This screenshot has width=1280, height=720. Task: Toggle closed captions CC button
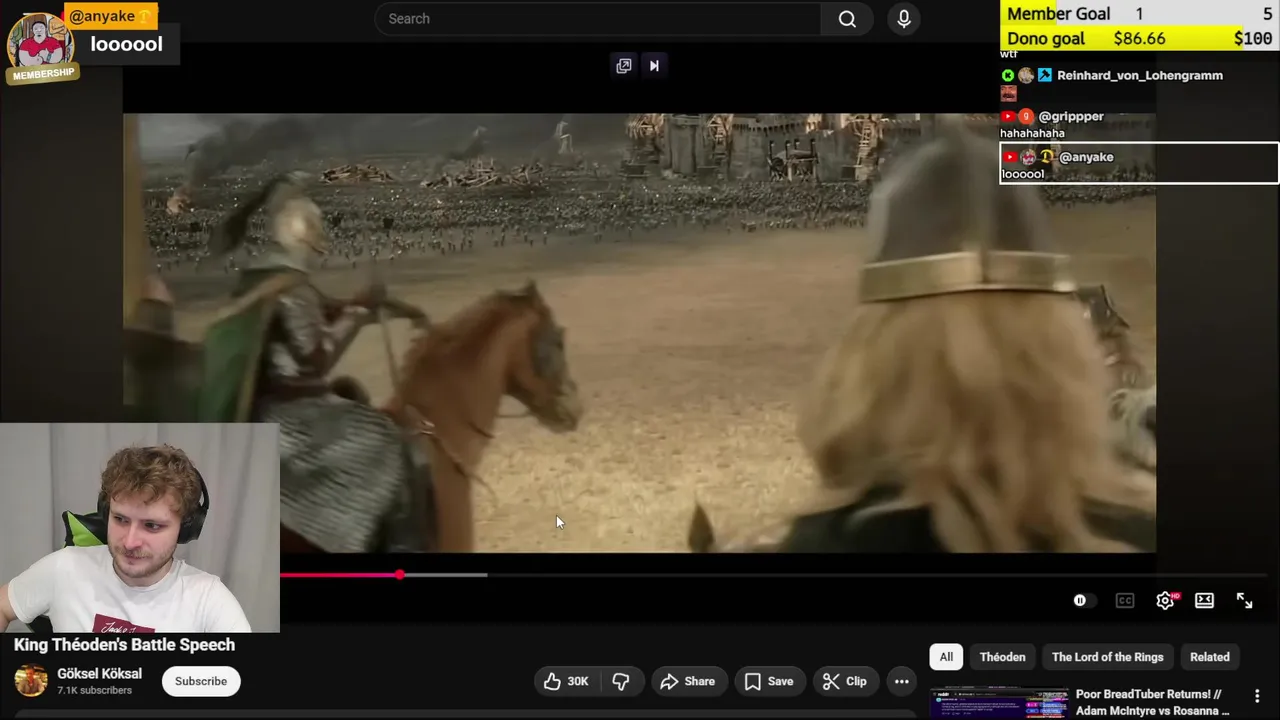coord(1125,601)
